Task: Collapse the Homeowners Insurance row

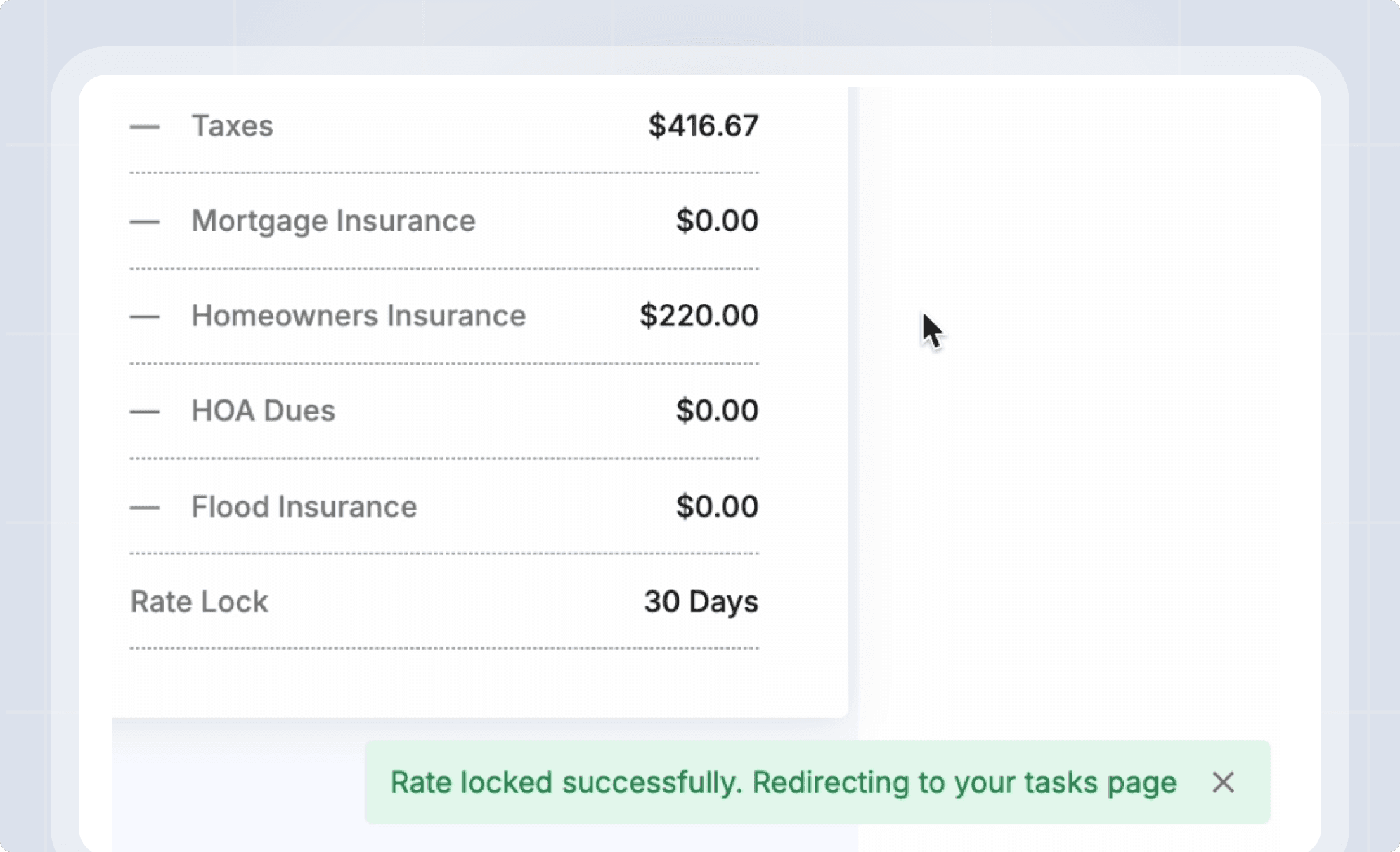Action: click(145, 316)
